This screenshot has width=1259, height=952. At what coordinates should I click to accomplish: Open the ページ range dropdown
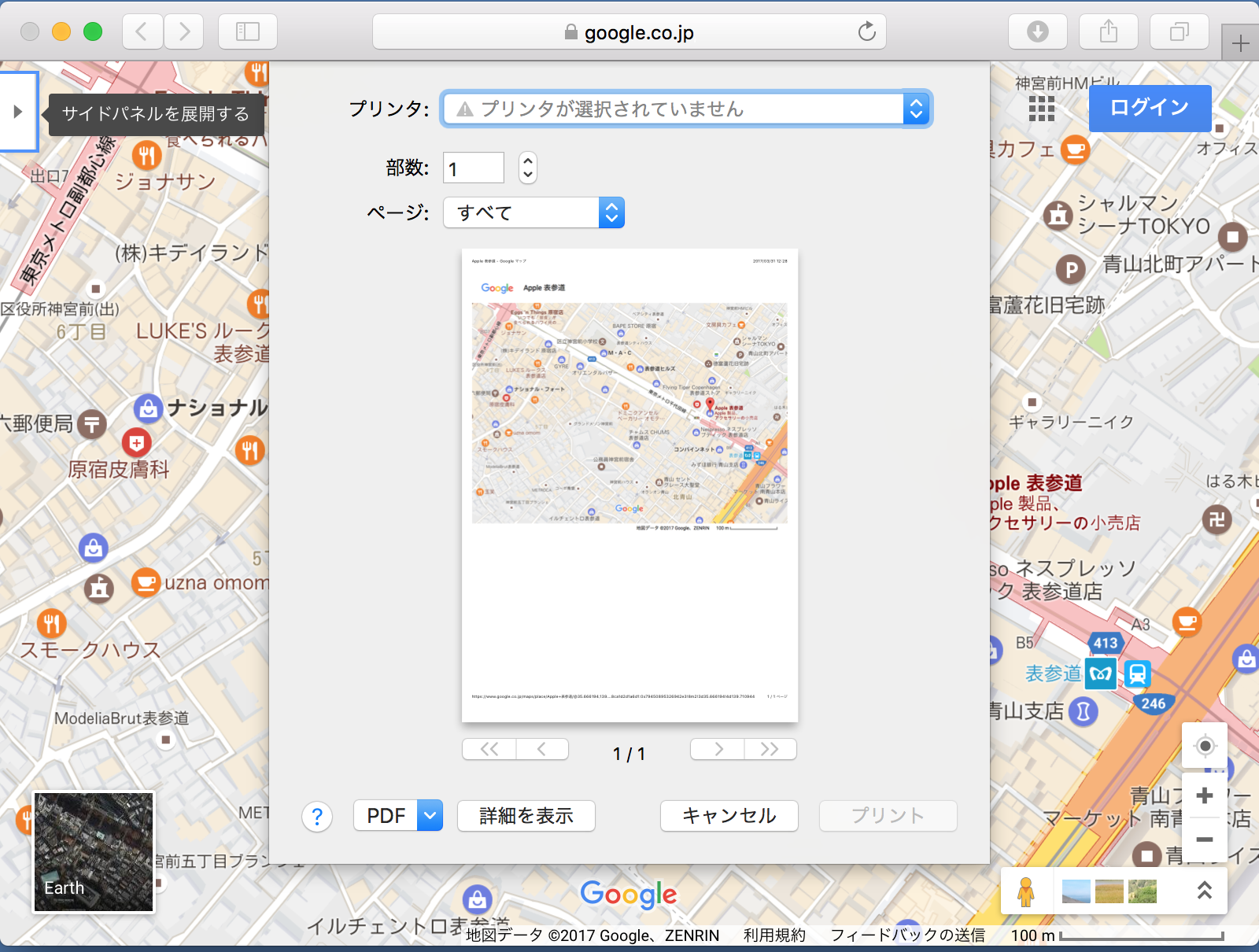coord(534,212)
